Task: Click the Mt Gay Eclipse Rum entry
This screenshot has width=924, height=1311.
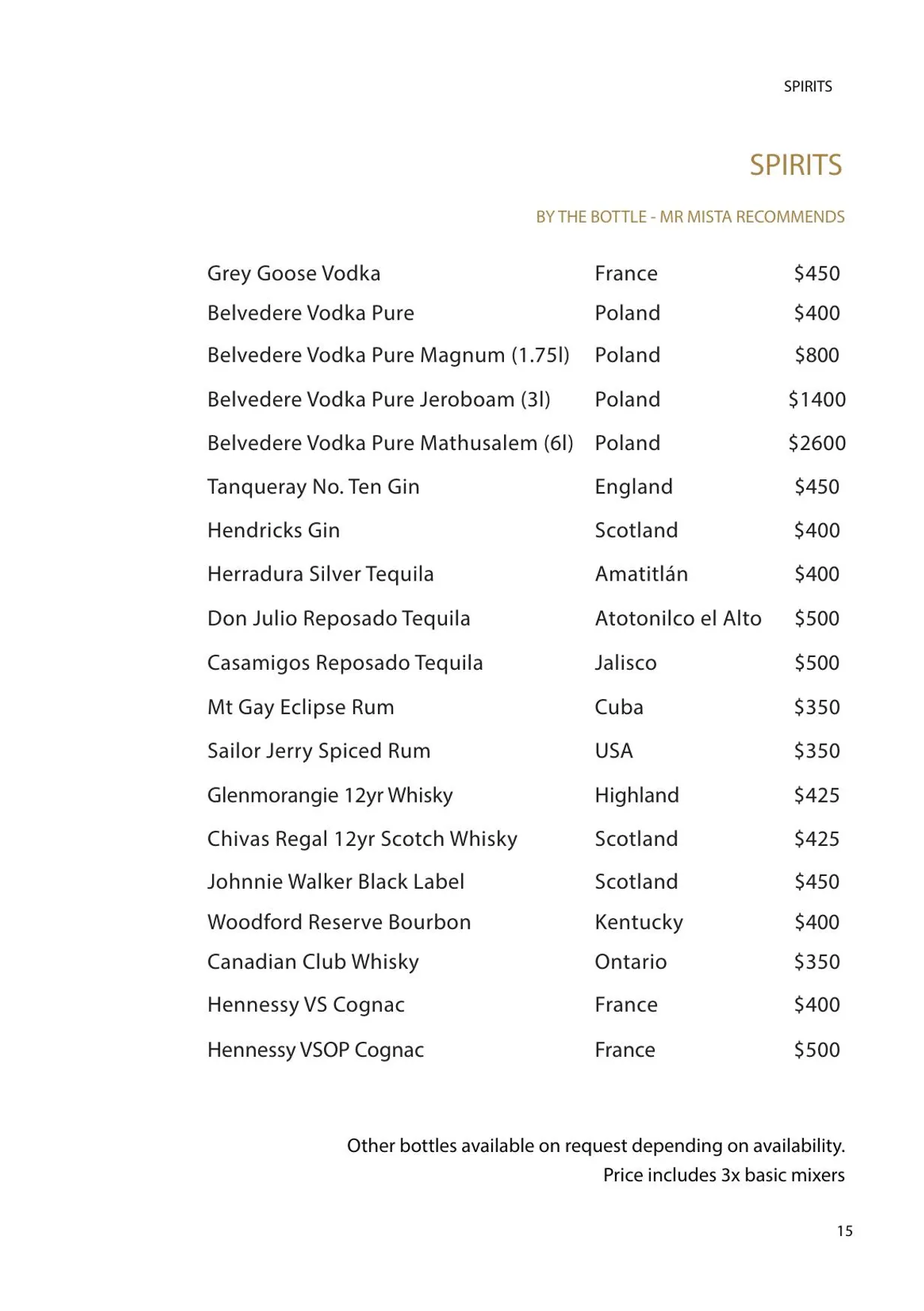Action: point(301,706)
